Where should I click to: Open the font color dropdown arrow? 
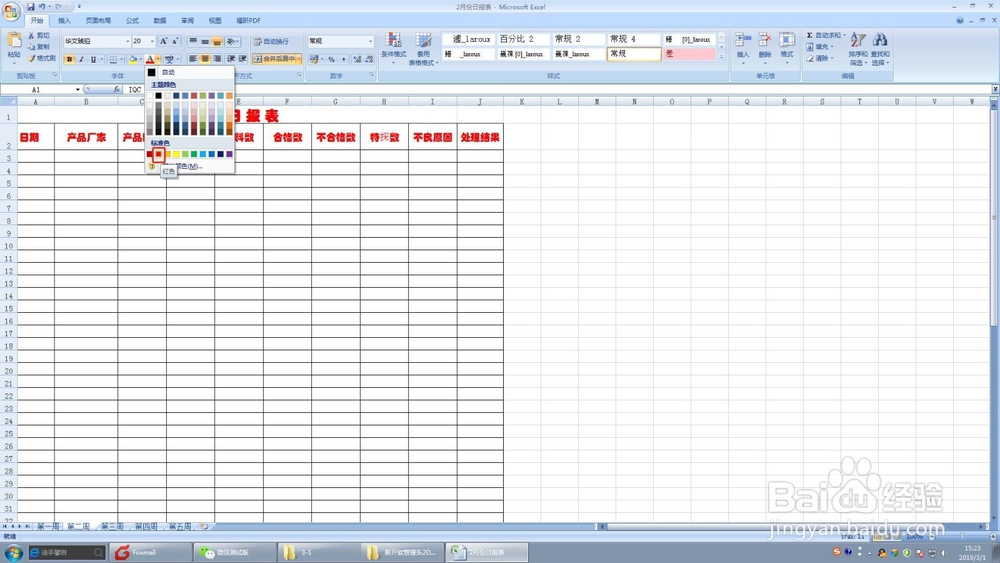click(158, 59)
